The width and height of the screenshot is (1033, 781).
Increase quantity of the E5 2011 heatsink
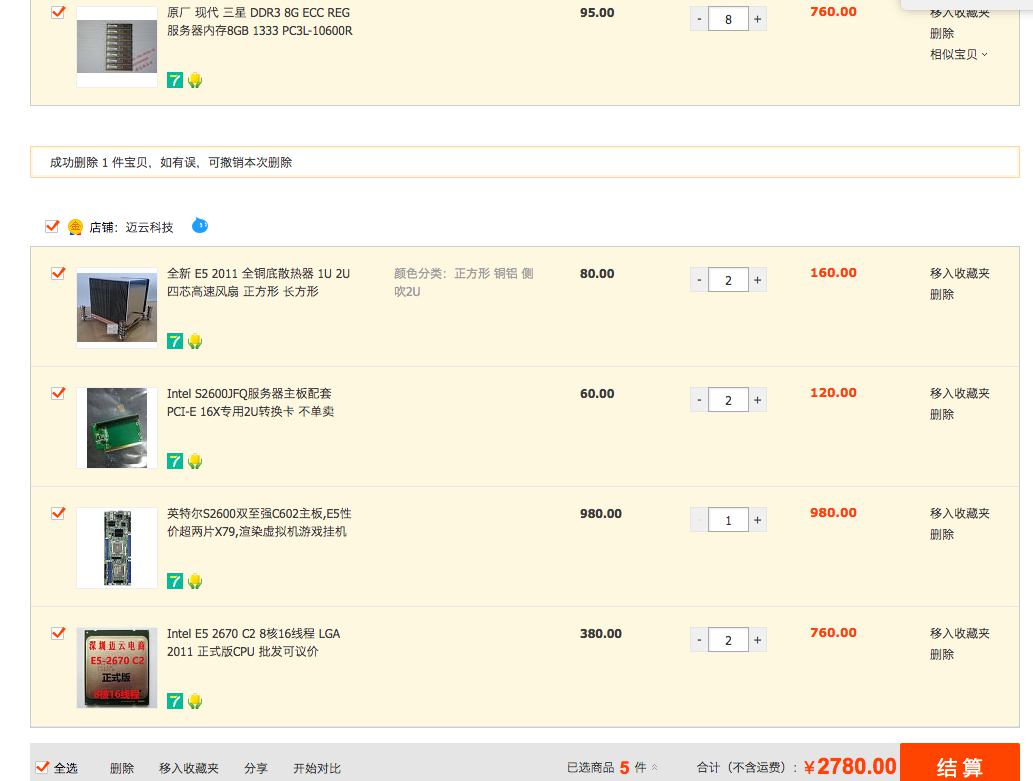[758, 280]
